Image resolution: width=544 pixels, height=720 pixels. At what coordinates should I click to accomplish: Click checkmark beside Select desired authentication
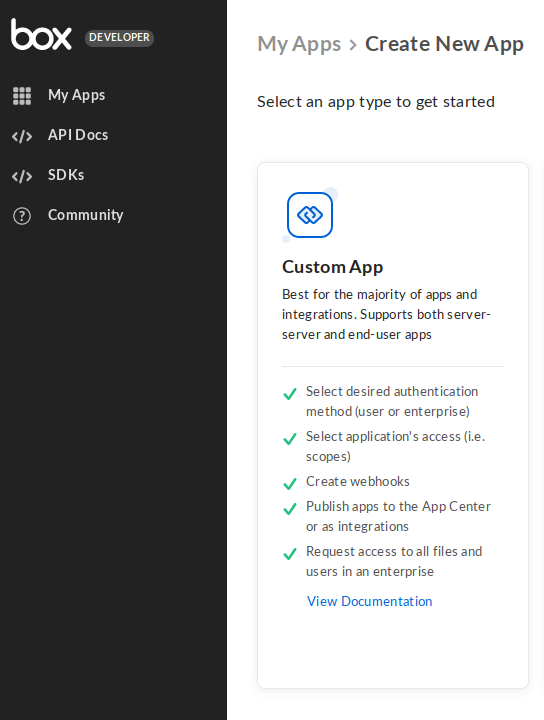point(290,394)
